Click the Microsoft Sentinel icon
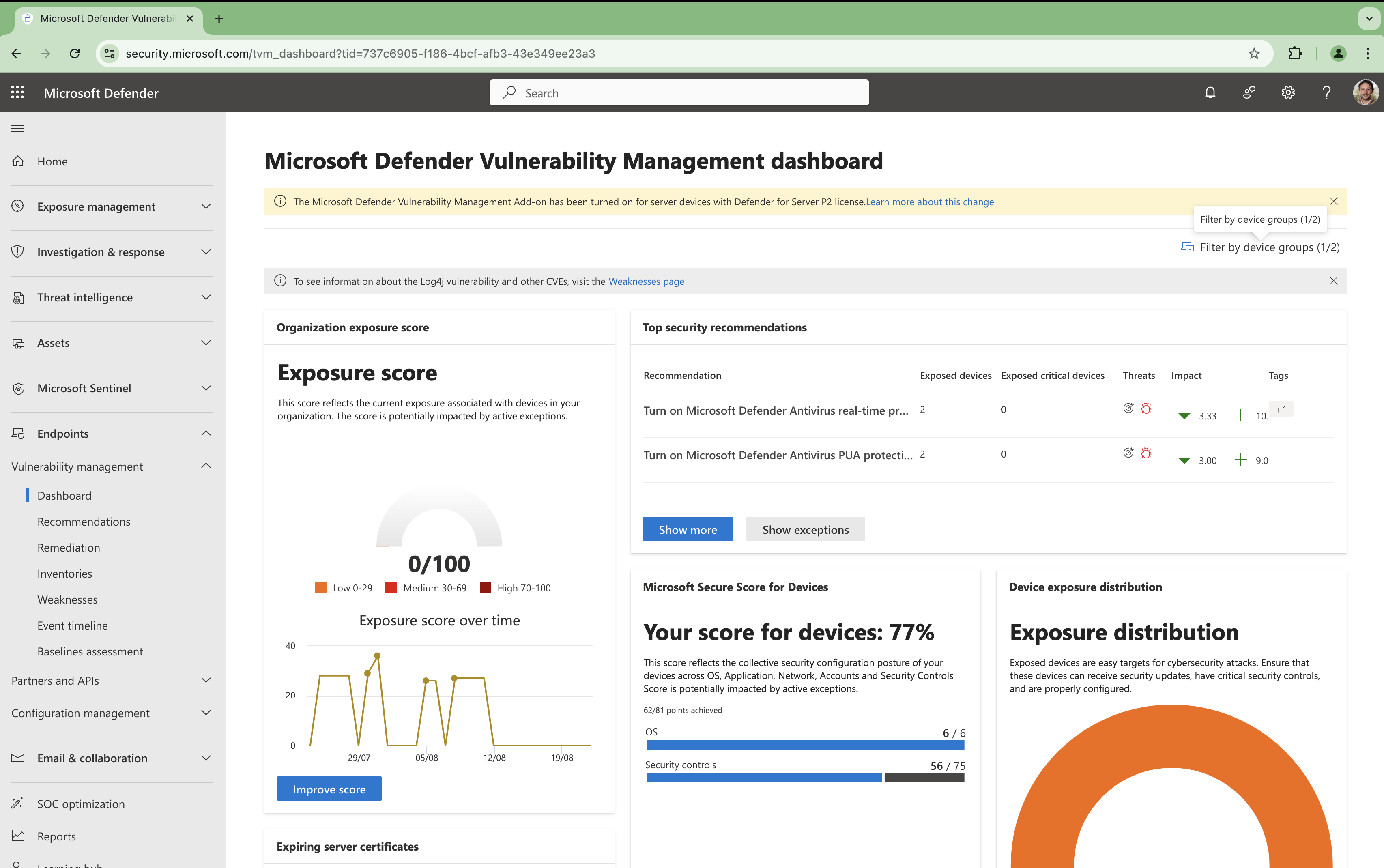Image resolution: width=1384 pixels, height=868 pixels. pos(18,388)
